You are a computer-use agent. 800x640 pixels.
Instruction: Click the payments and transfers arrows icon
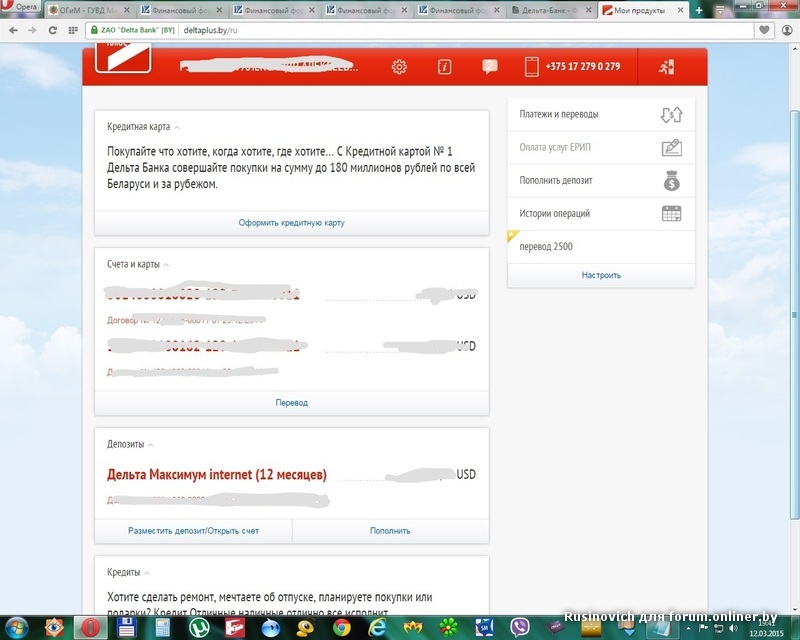(671, 115)
